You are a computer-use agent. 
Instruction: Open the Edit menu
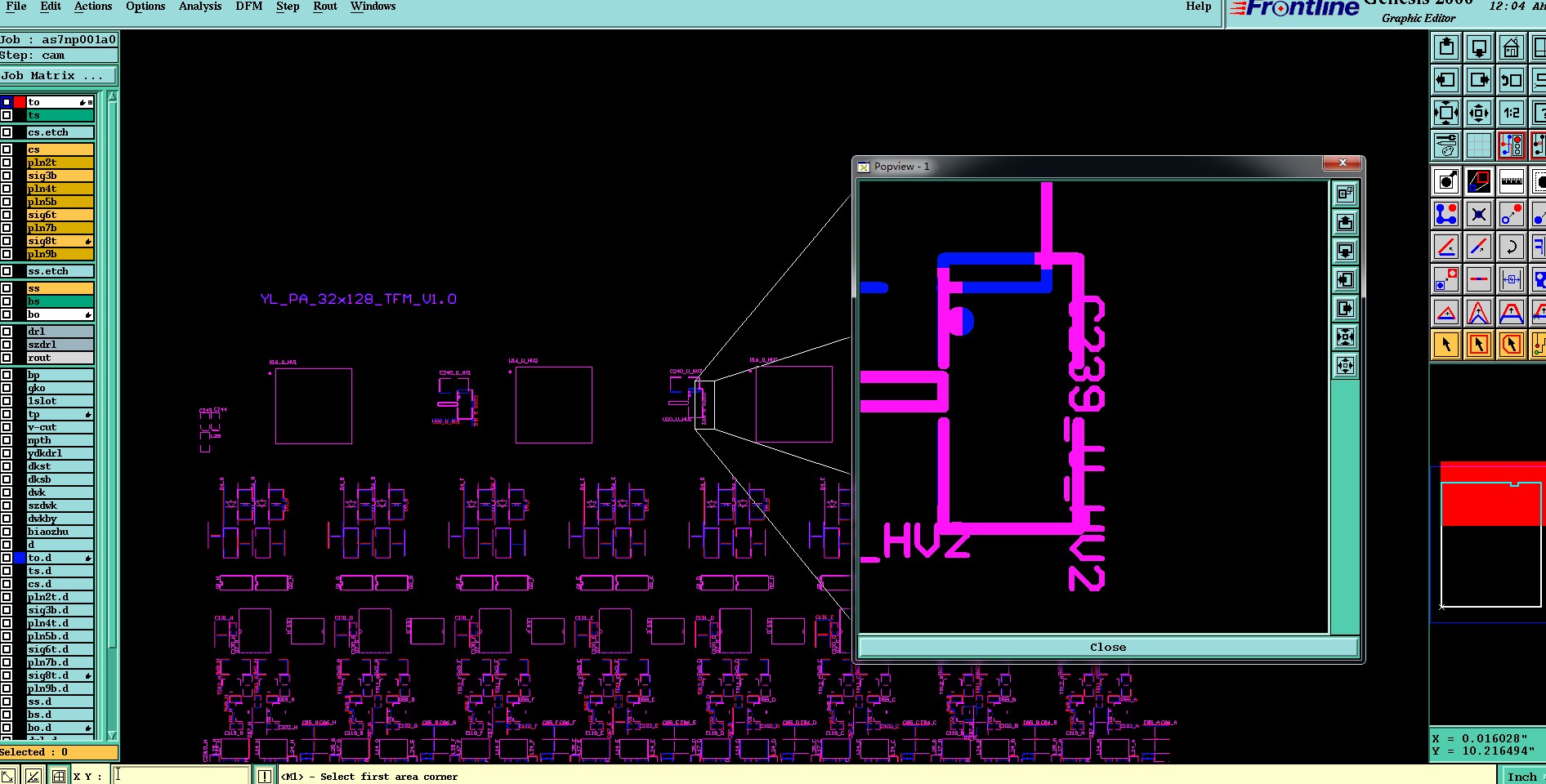51,7
